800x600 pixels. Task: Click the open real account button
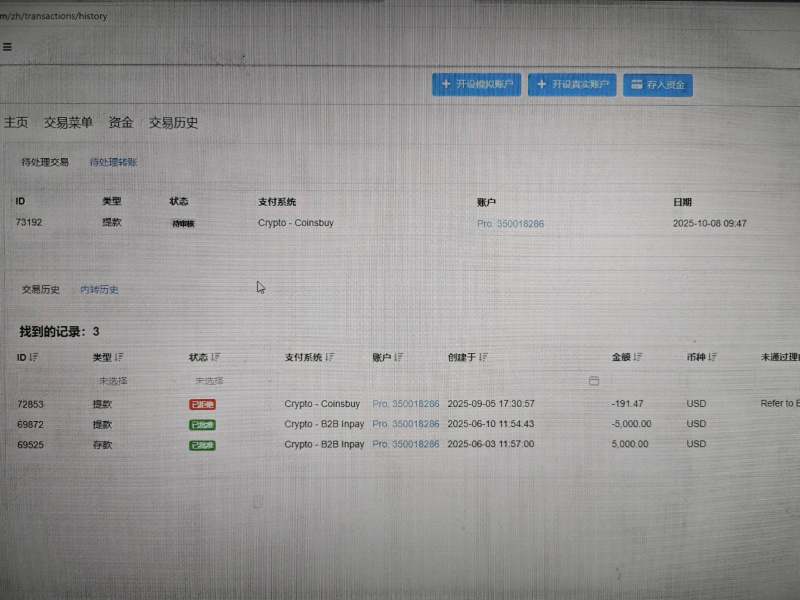[572, 84]
